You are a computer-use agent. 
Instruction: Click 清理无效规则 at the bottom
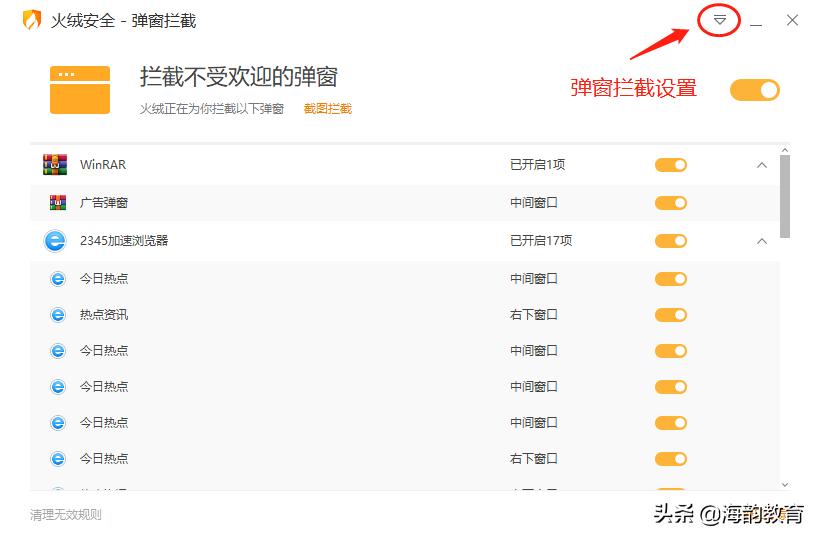(65, 515)
